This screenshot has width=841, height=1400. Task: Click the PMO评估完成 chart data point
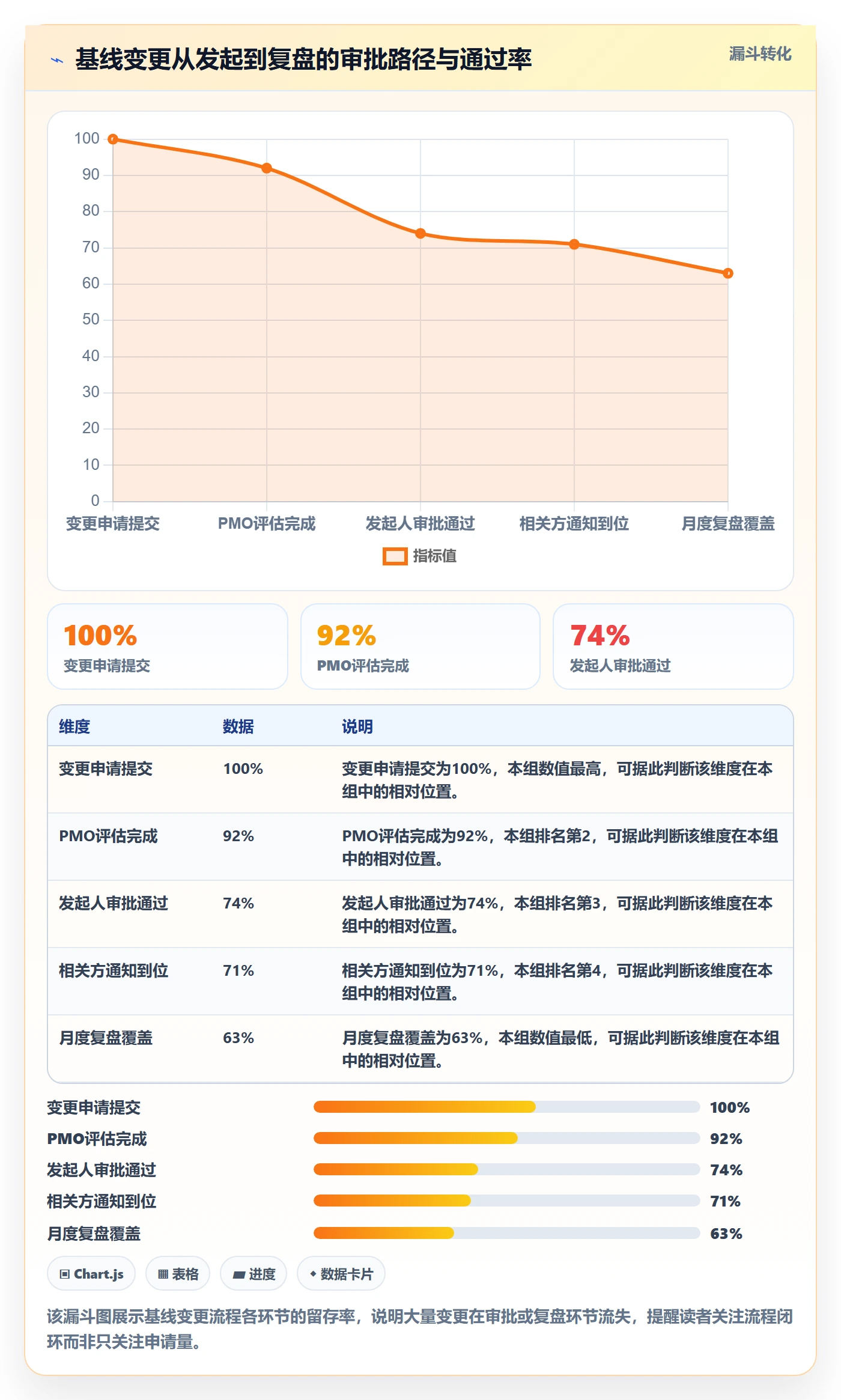(x=267, y=168)
